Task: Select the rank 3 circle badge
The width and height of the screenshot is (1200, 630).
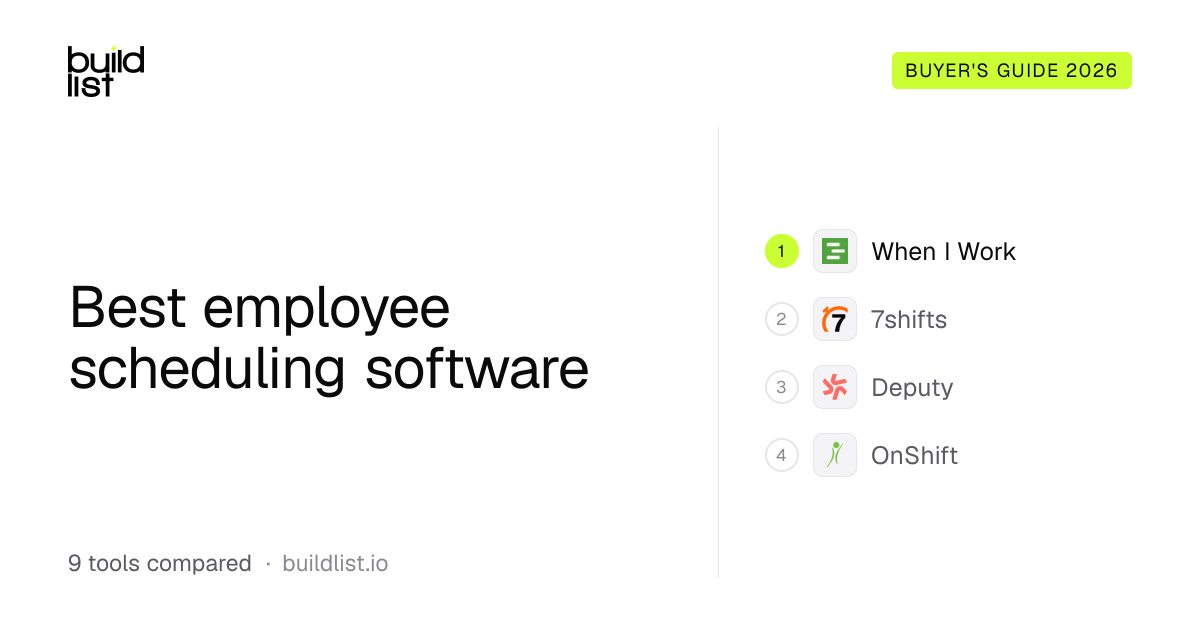Action: pyautogui.click(x=782, y=387)
